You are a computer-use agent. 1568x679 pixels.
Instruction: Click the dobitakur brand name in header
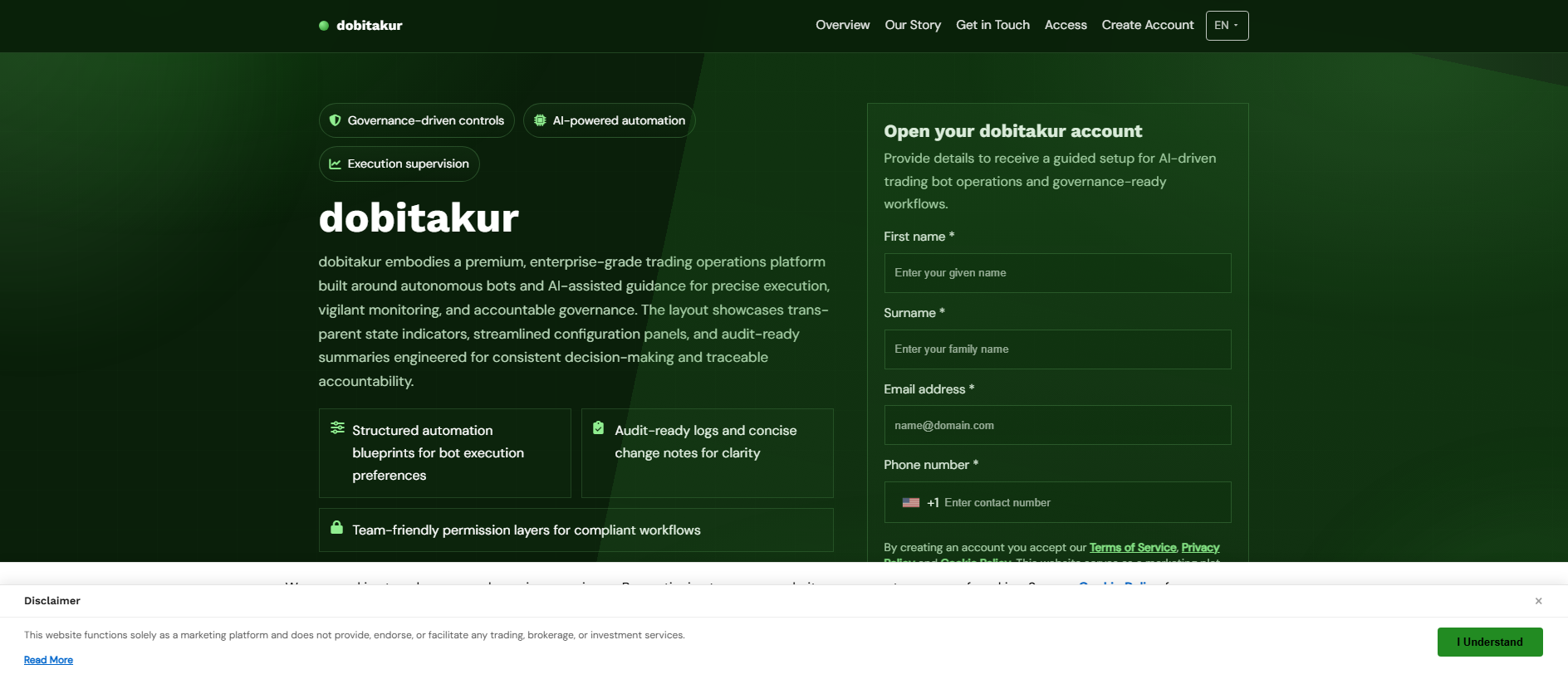click(x=370, y=26)
